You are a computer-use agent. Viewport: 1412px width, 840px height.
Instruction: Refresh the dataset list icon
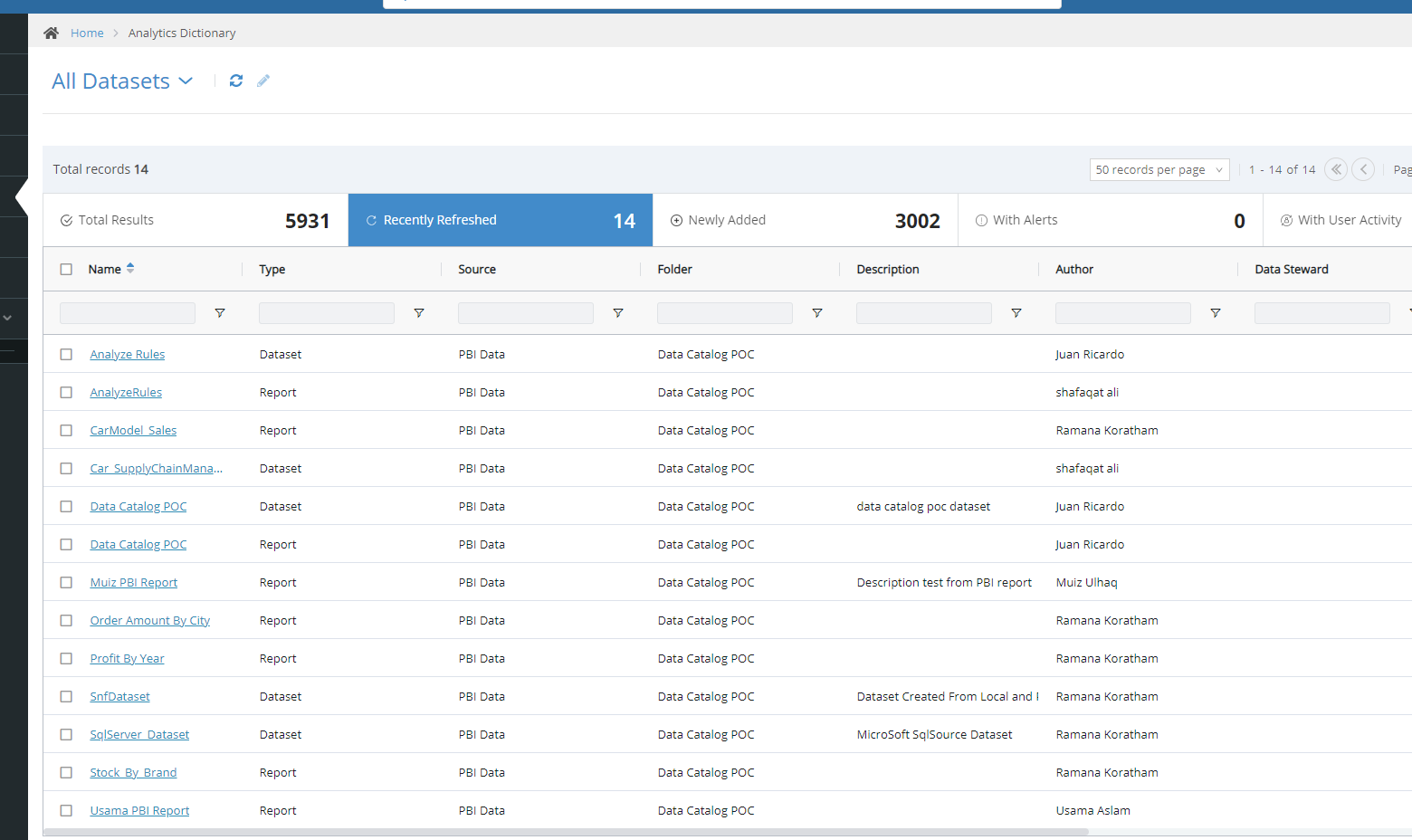point(236,81)
